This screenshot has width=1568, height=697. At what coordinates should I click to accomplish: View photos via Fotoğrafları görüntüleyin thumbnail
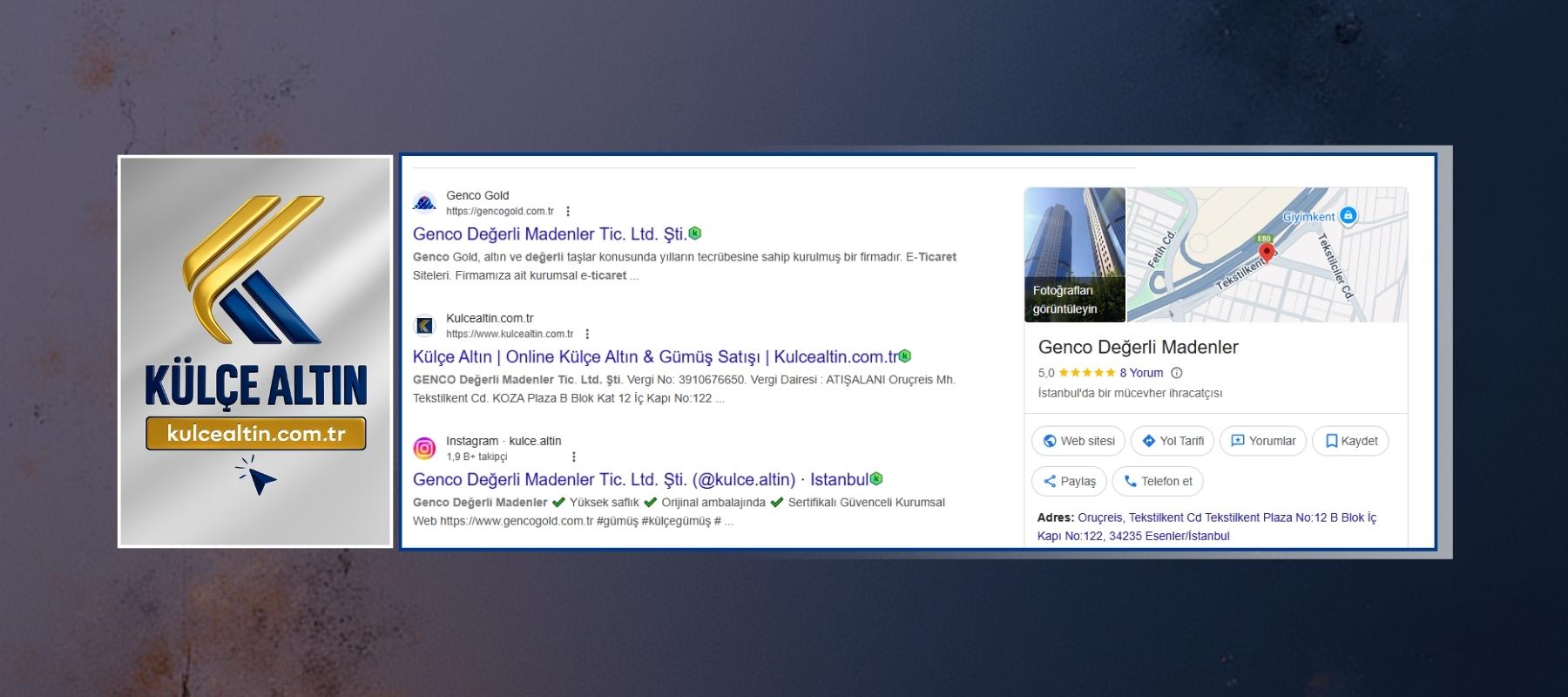[x=1074, y=254]
